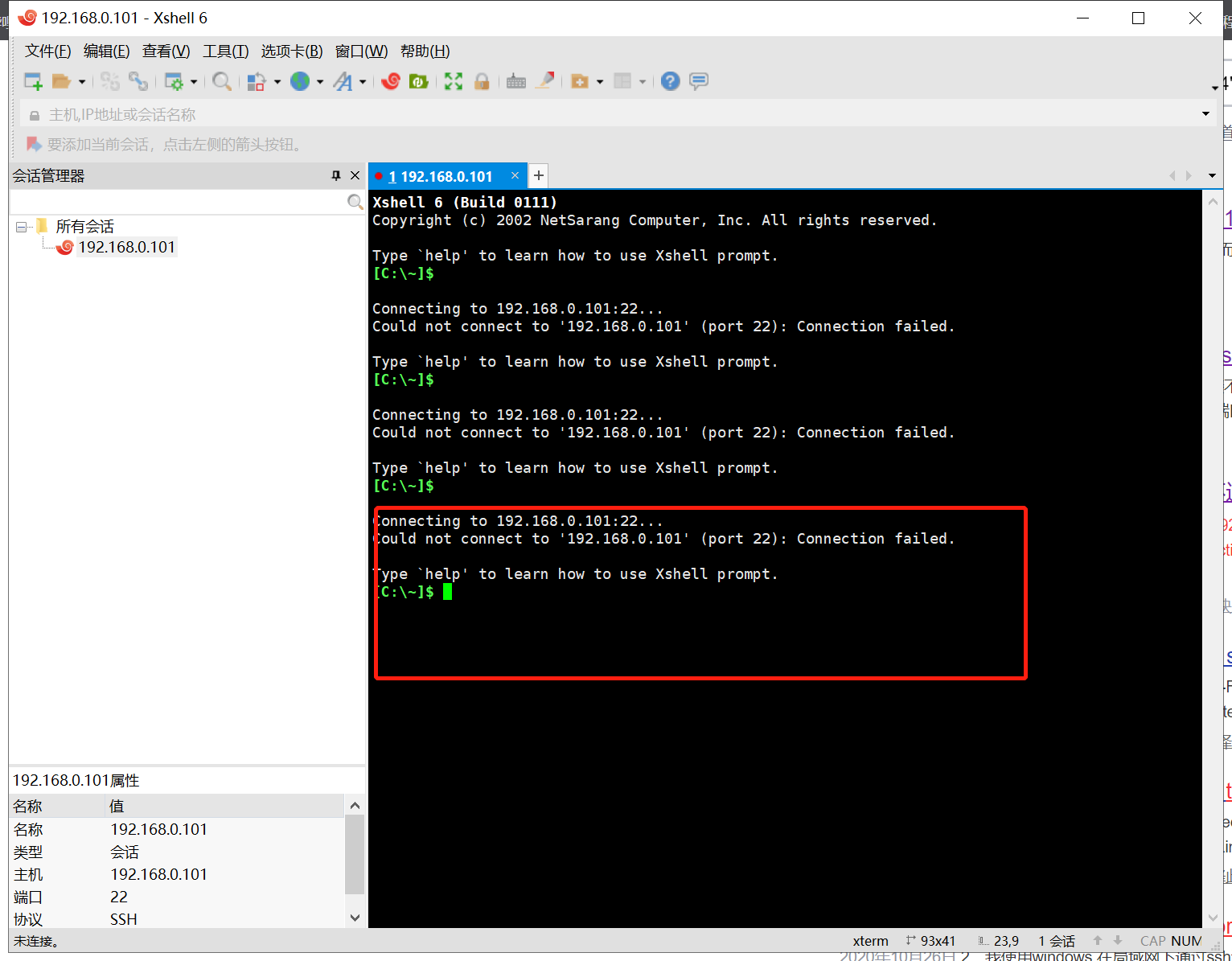Image resolution: width=1232 pixels, height=961 pixels.
Task: Select the 所有会话 folder
Action: pos(84,227)
